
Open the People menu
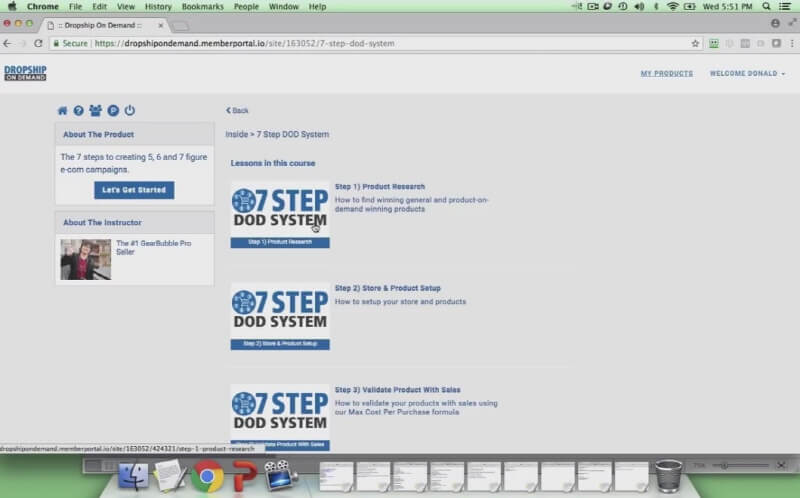pyautogui.click(x=246, y=7)
